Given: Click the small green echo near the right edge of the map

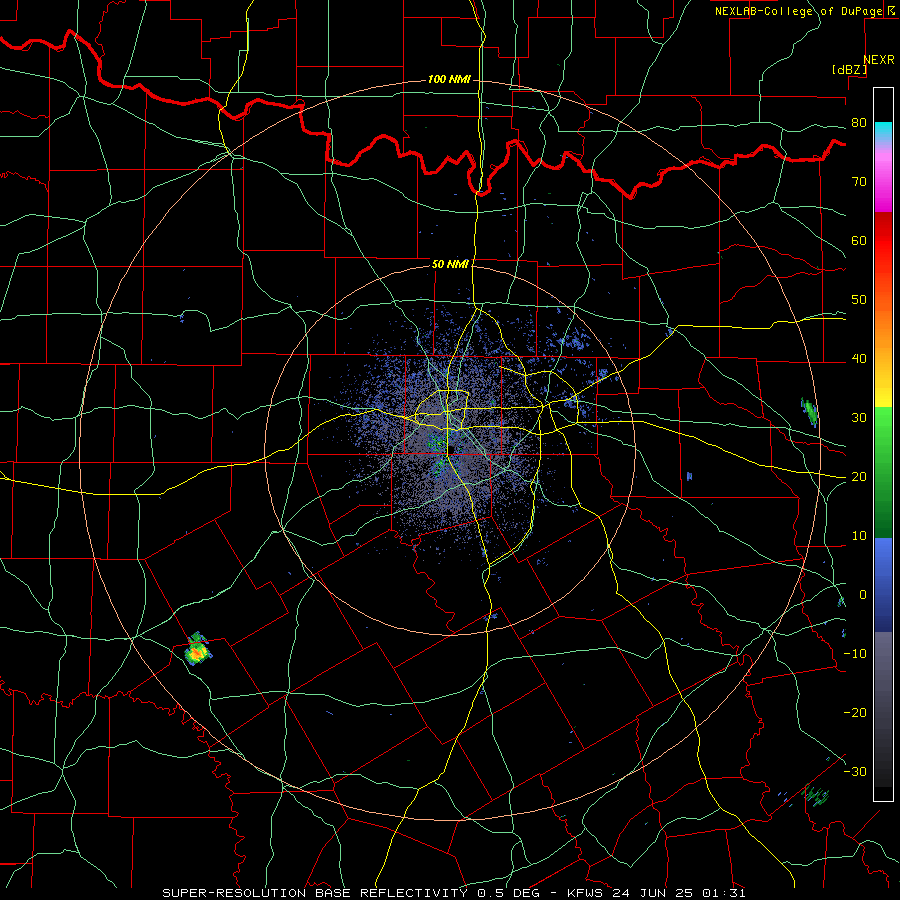Looking at the screenshot, I should [x=810, y=412].
